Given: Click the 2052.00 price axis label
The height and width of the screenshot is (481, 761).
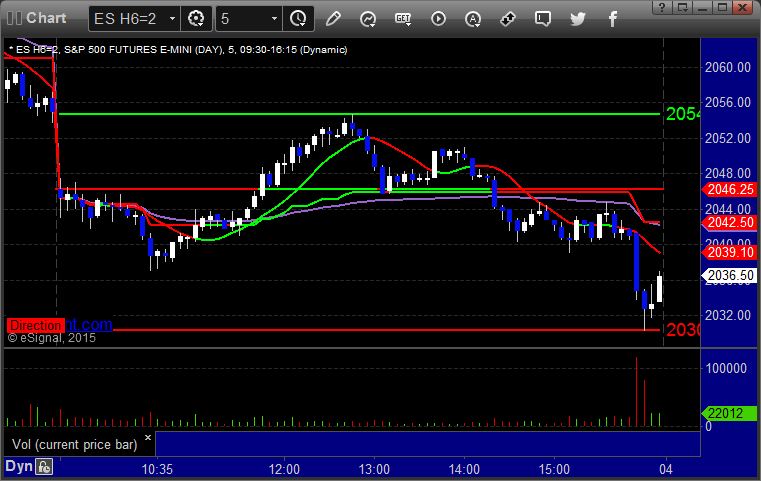Looking at the screenshot, I should [x=728, y=138].
